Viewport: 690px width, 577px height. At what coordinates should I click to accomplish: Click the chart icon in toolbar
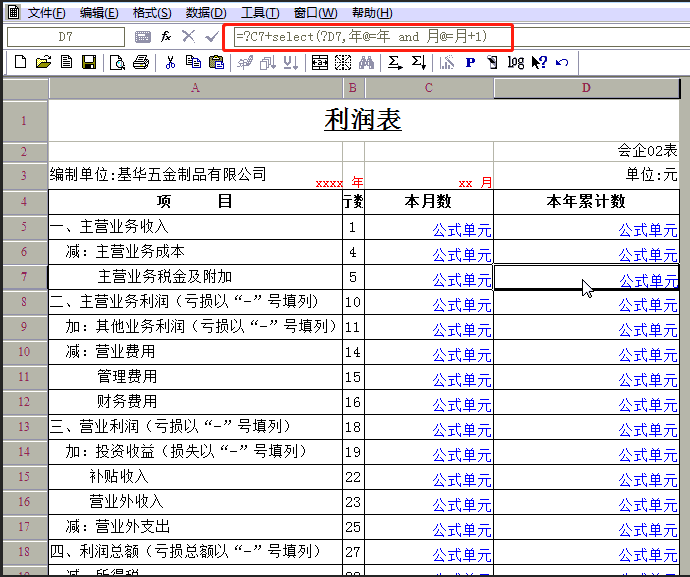click(447, 62)
